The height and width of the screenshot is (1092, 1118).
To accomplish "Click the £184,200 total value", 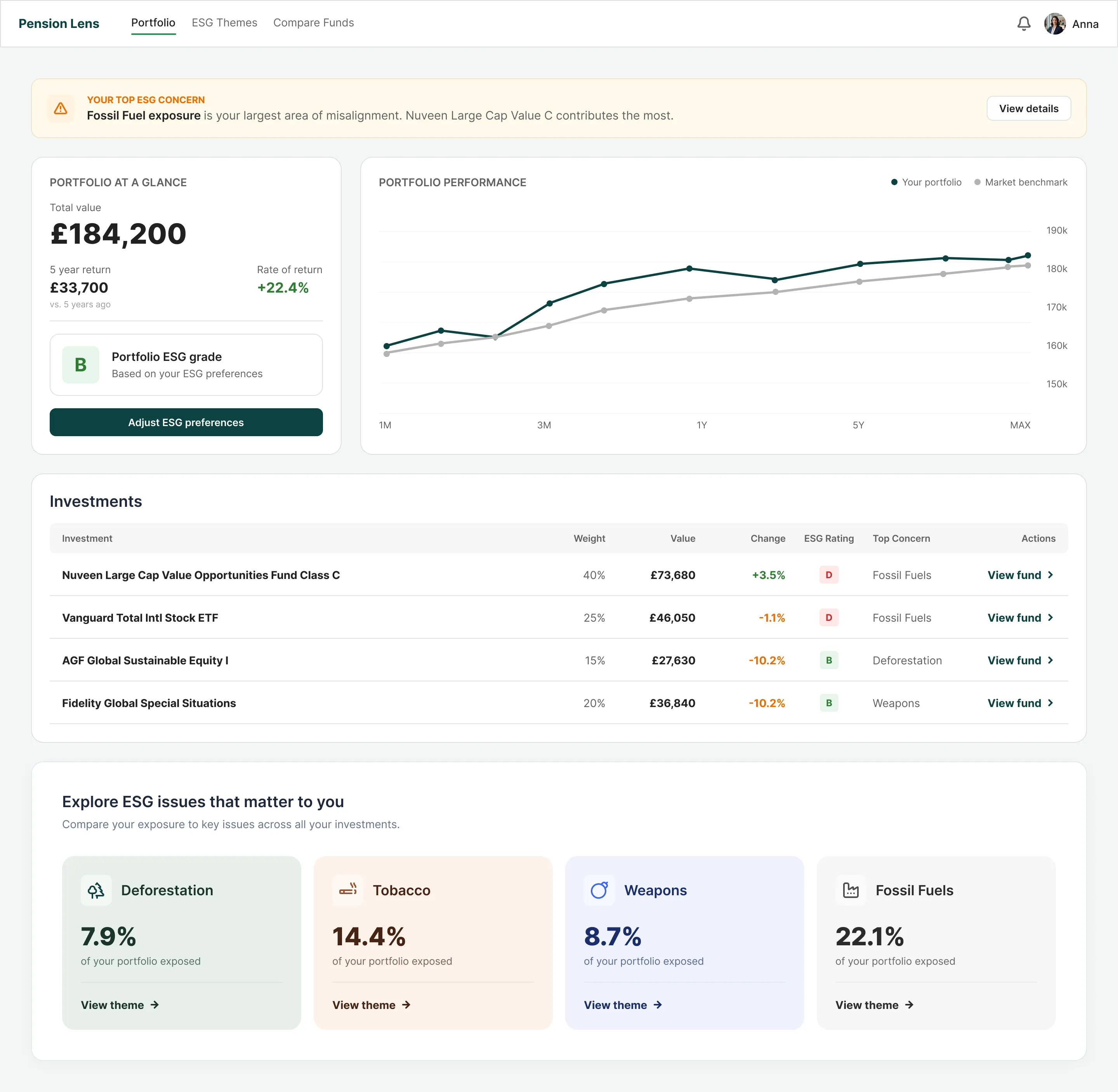I will (x=118, y=234).
